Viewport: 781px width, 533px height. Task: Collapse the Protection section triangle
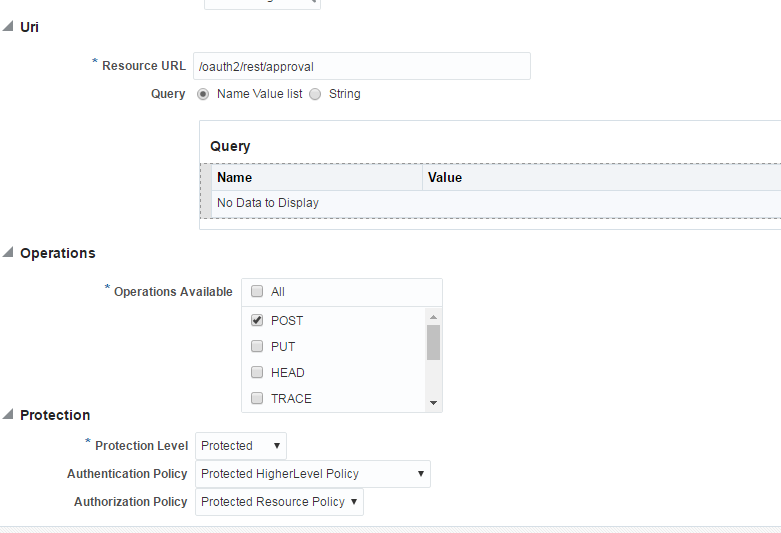[7, 414]
